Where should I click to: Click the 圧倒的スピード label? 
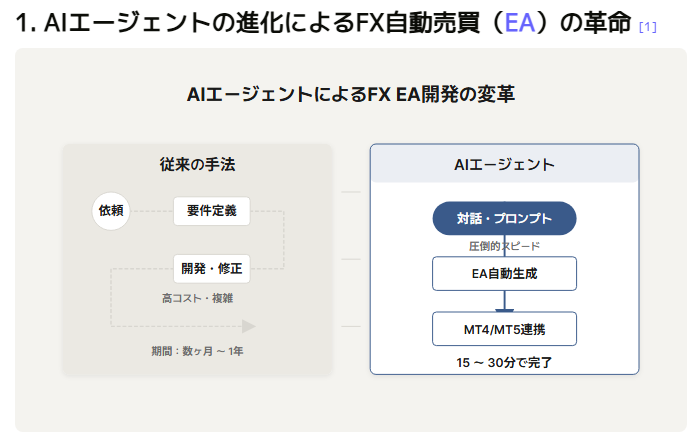click(x=504, y=246)
